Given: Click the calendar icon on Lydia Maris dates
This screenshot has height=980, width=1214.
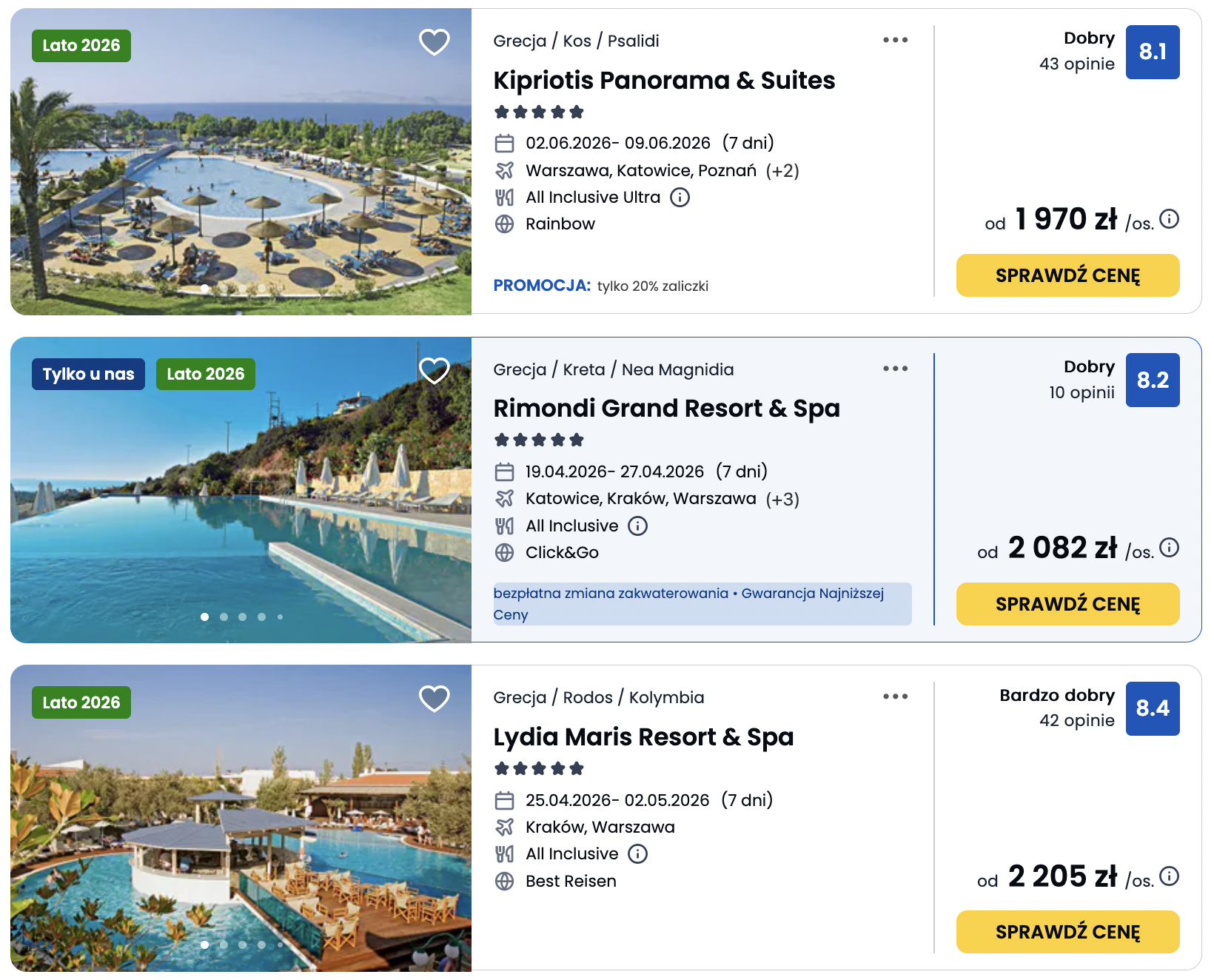Looking at the screenshot, I should tap(505, 800).
